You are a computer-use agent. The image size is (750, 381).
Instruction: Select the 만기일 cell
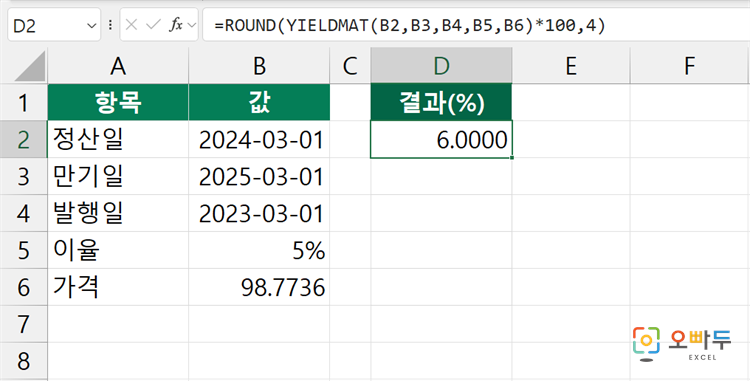[118, 176]
